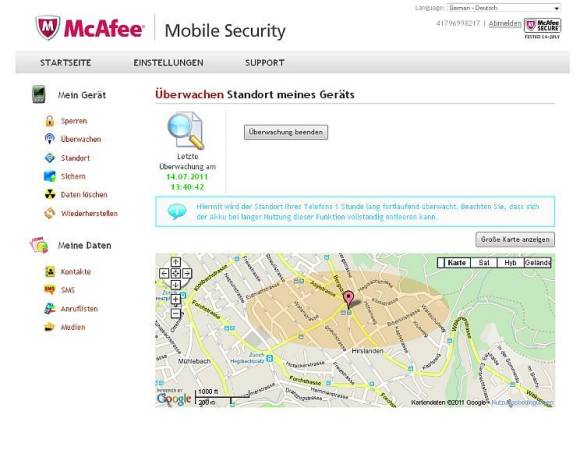The height and width of the screenshot is (468, 580).
Task: Click the Sichern backup icon
Action: coord(50,176)
